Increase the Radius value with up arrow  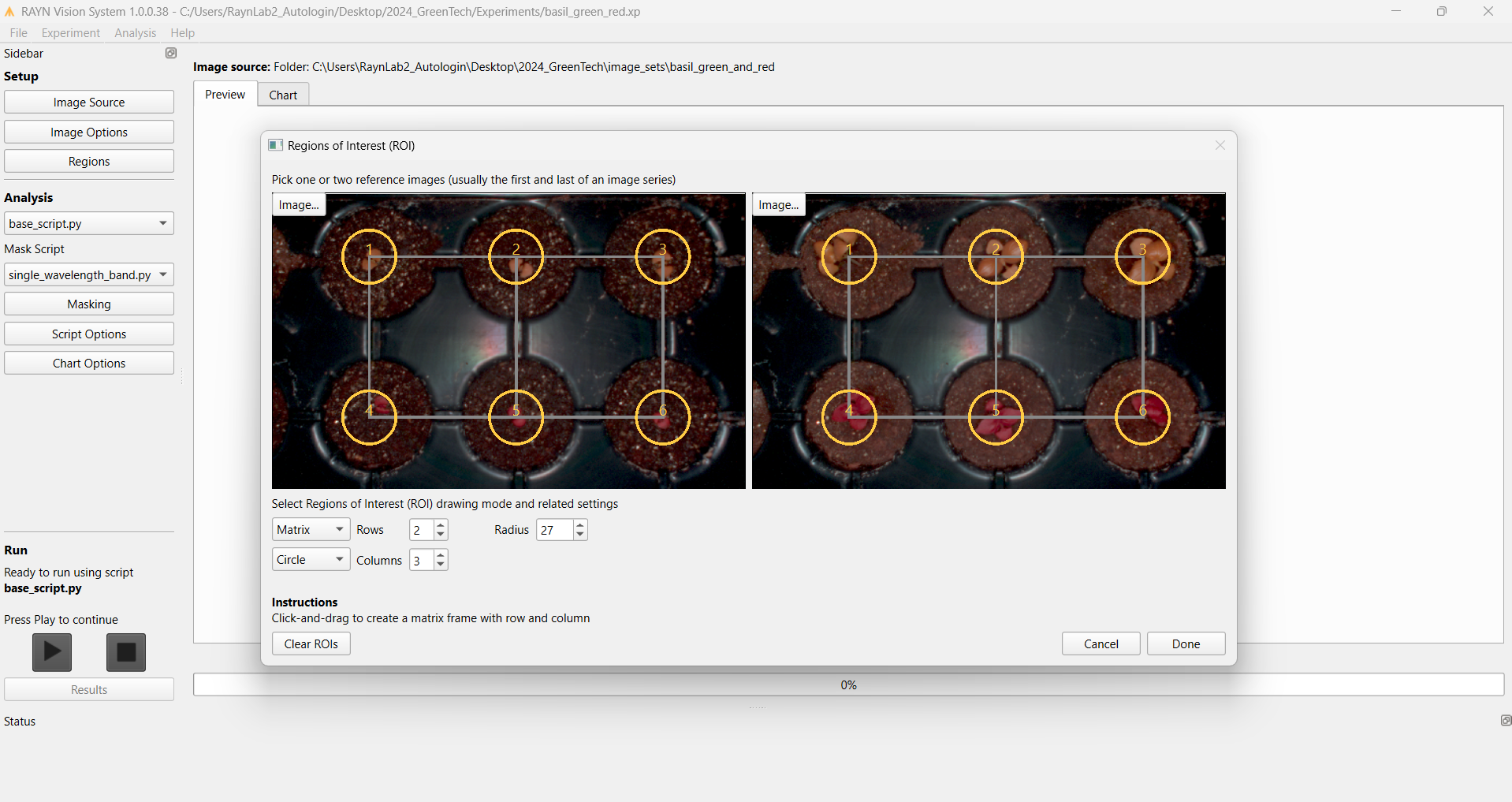580,525
